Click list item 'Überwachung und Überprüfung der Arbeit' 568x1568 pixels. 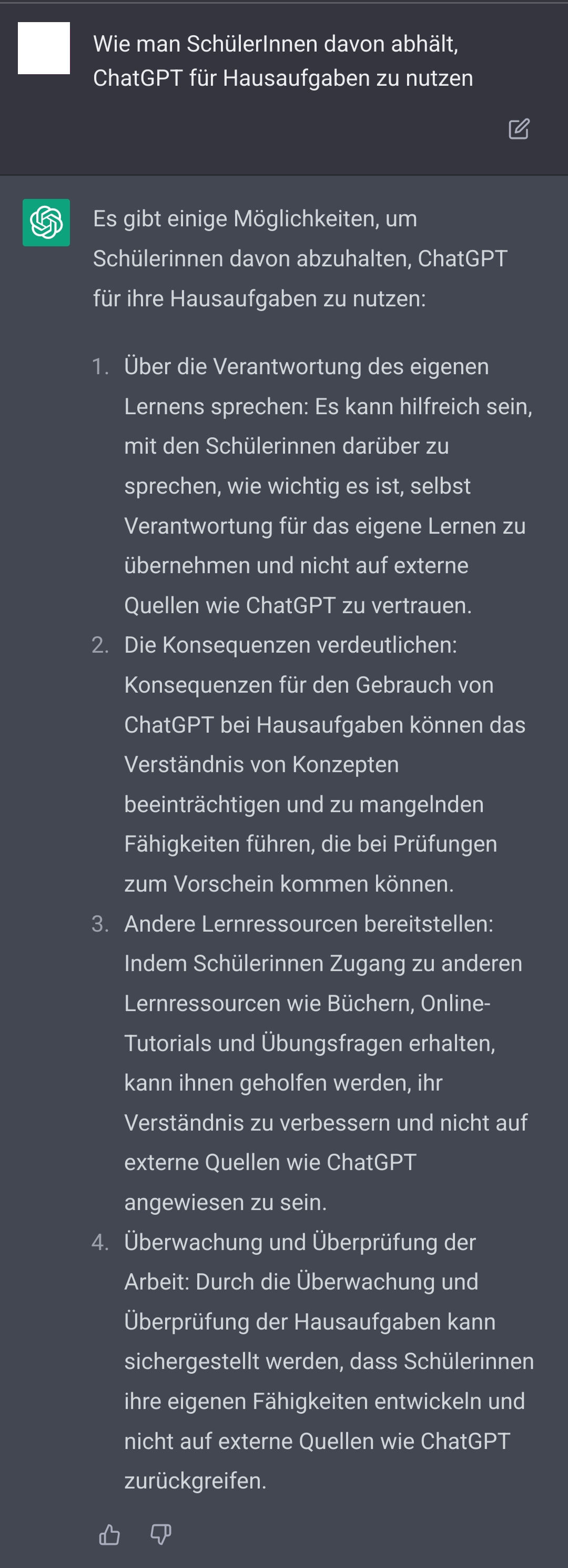pyautogui.click(x=329, y=1361)
